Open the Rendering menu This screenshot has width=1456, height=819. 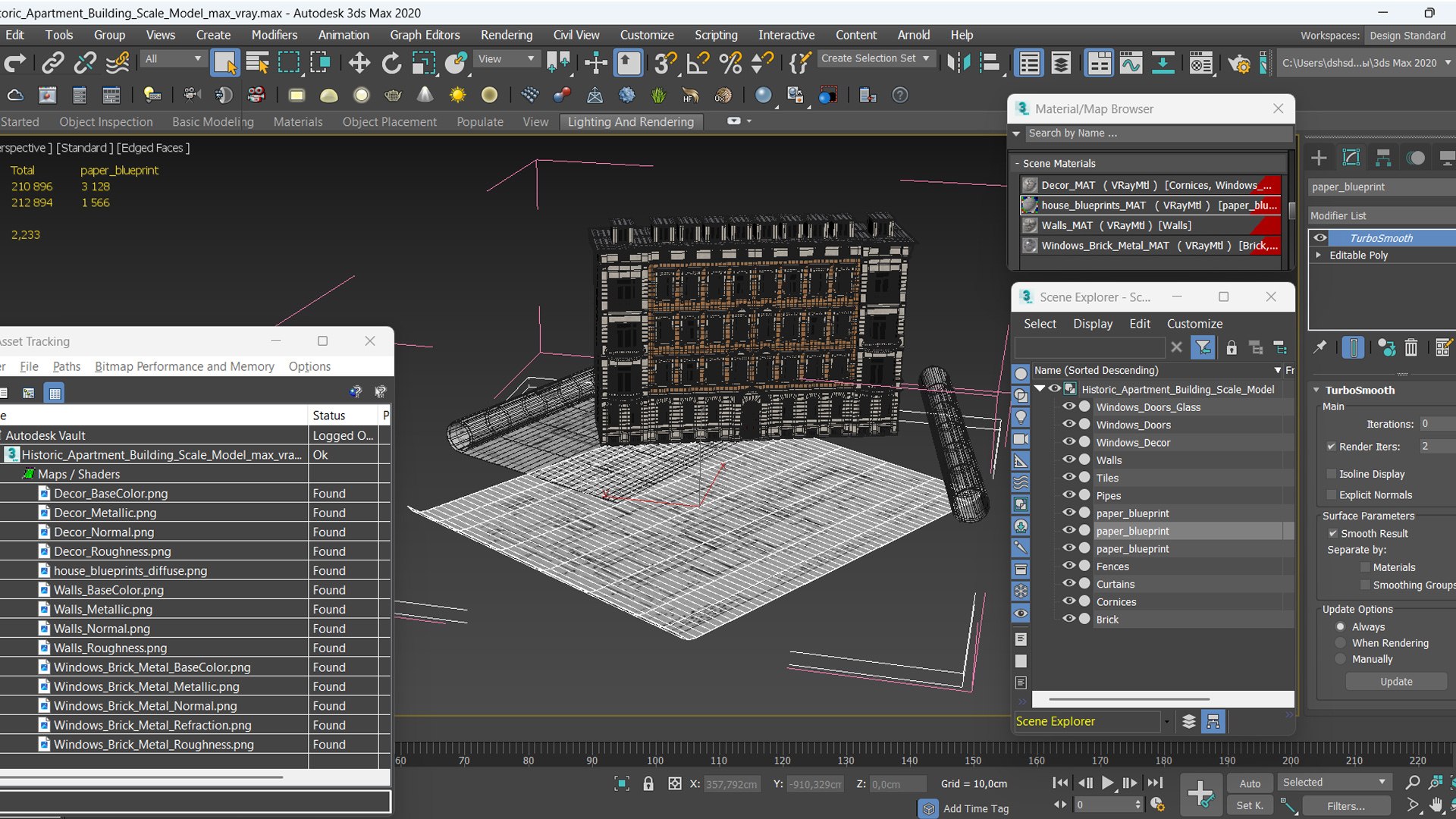[506, 35]
